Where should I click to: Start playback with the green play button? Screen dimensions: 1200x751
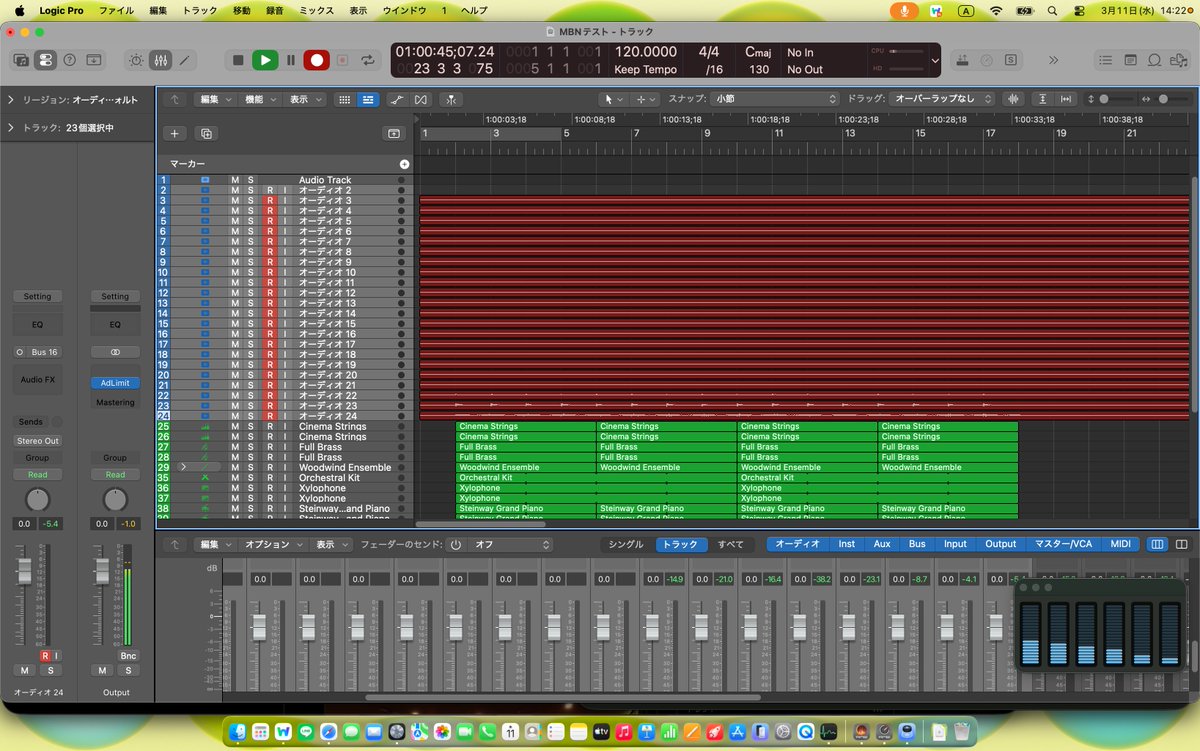[x=265, y=60]
